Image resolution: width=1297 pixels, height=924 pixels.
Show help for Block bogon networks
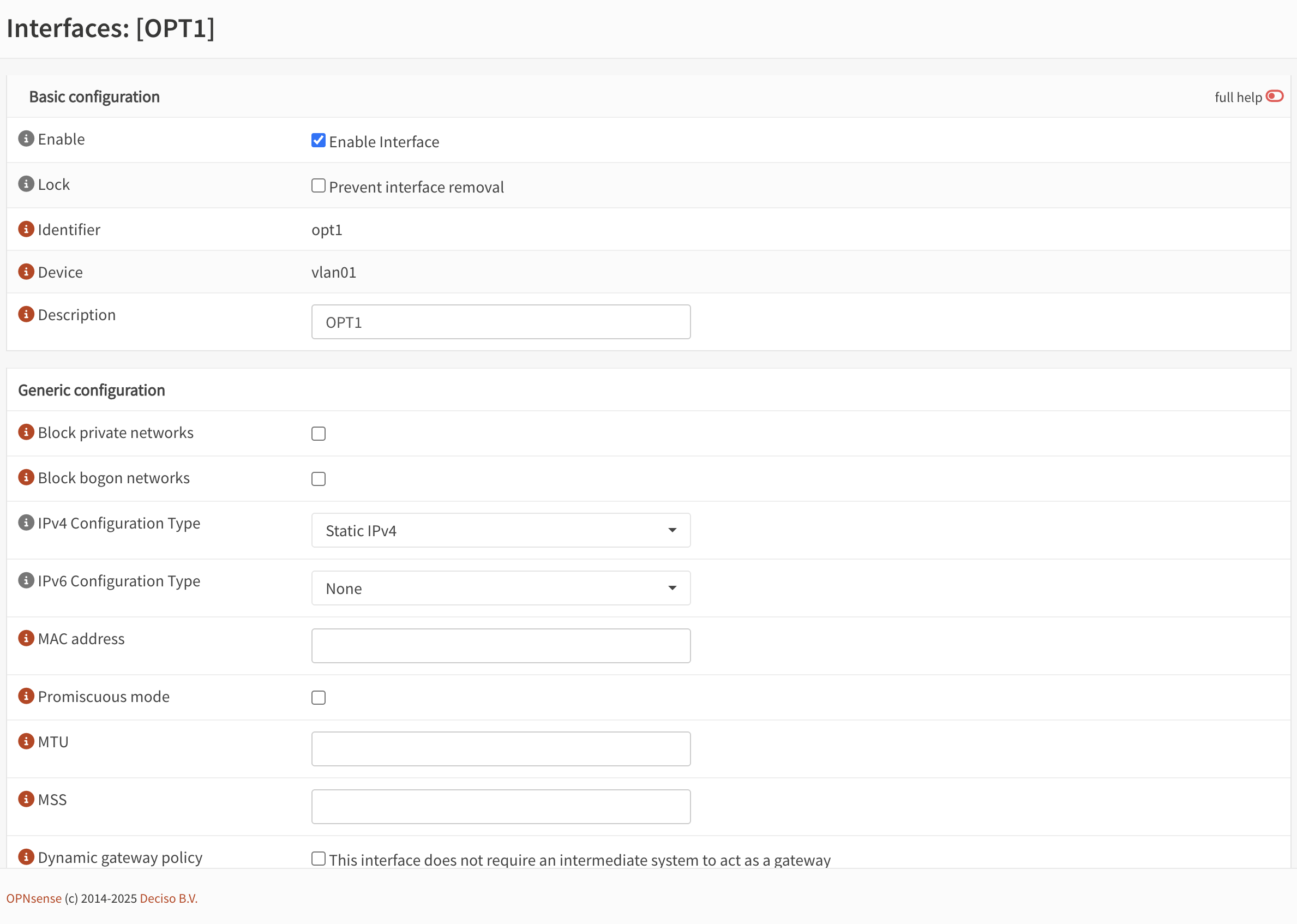(x=26, y=477)
